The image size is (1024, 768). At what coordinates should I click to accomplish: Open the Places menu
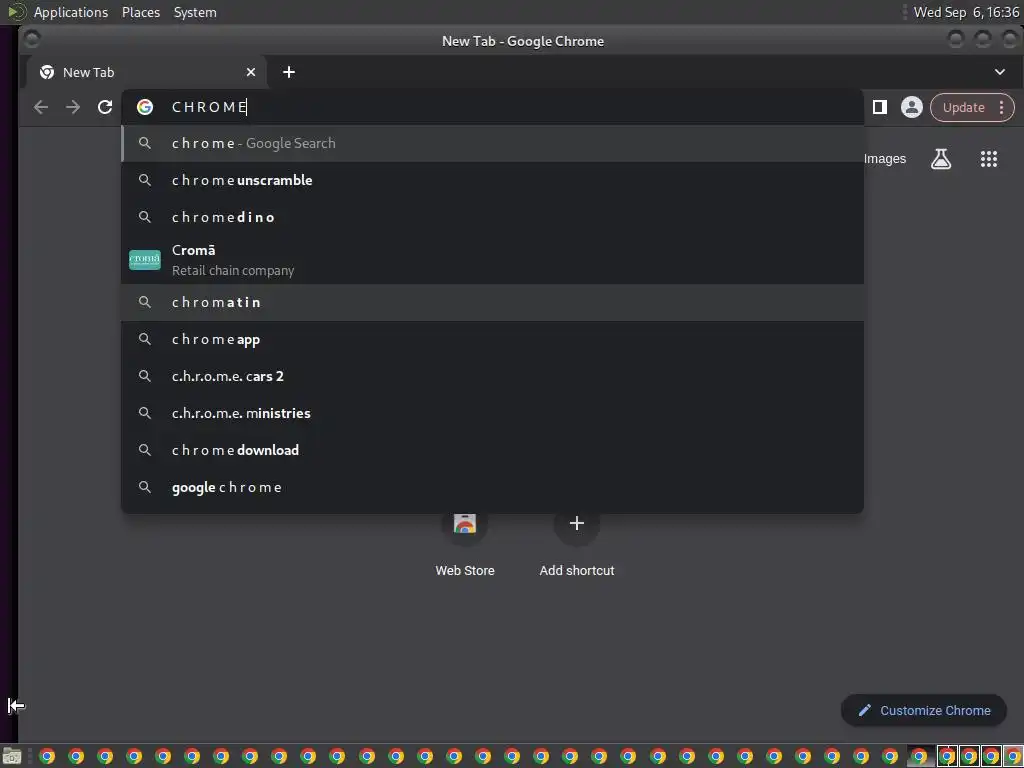click(141, 12)
